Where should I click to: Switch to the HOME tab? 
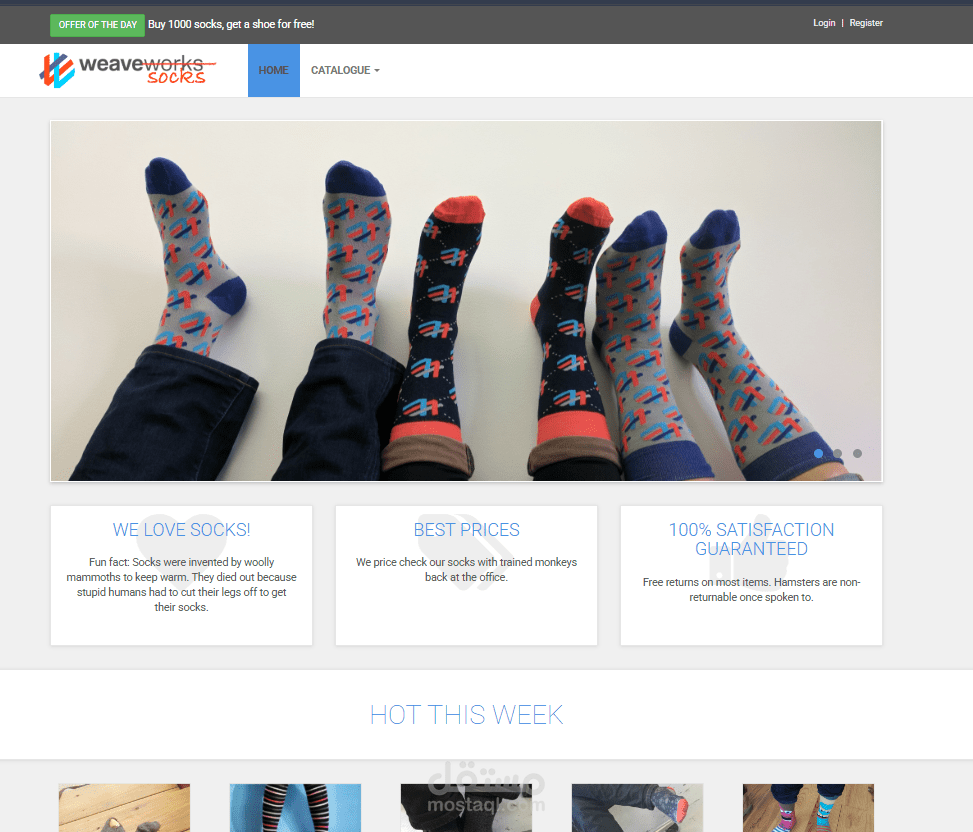273,70
